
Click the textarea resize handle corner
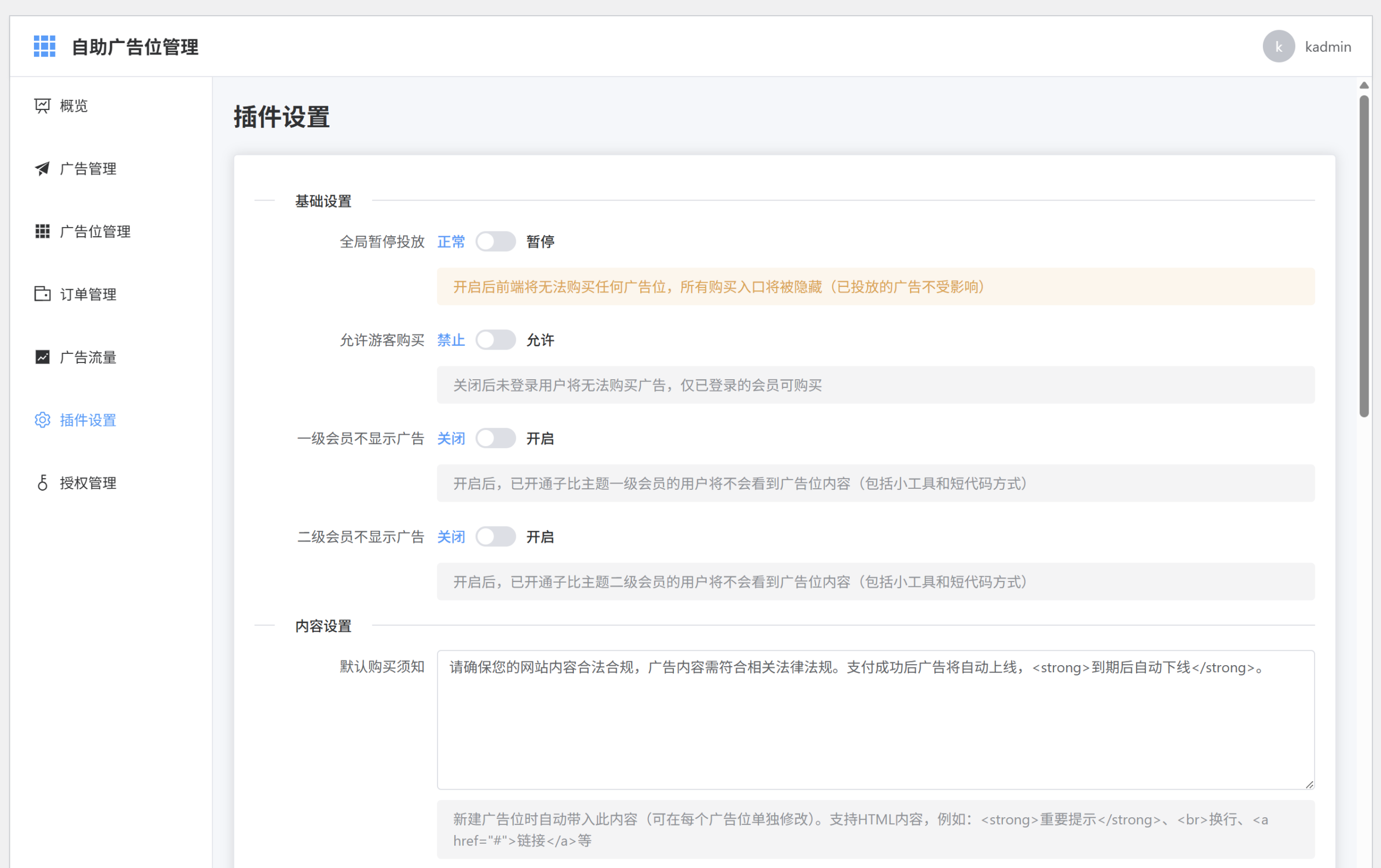pos(1309,784)
